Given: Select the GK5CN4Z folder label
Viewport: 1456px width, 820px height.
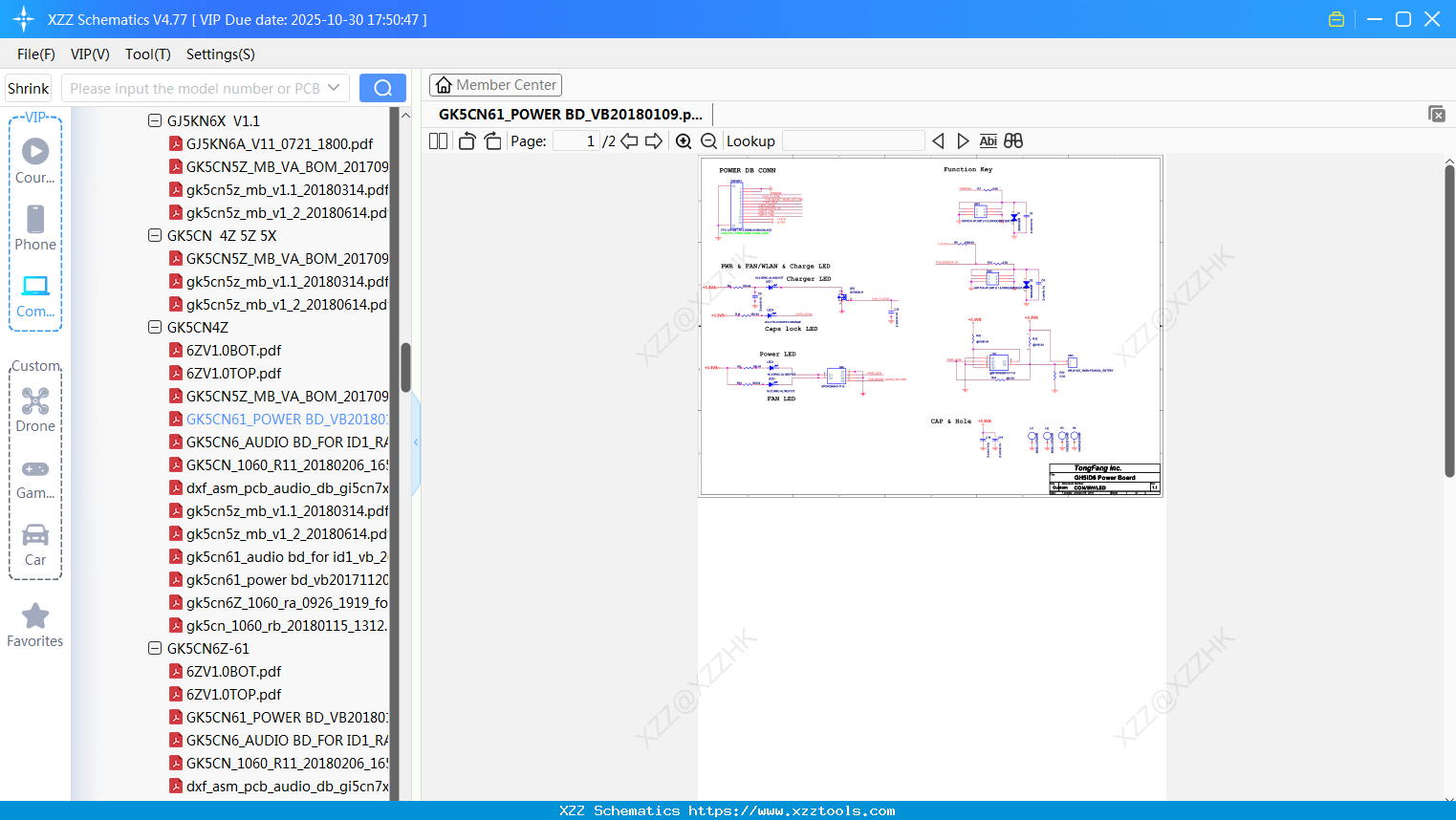Looking at the screenshot, I should tap(198, 327).
